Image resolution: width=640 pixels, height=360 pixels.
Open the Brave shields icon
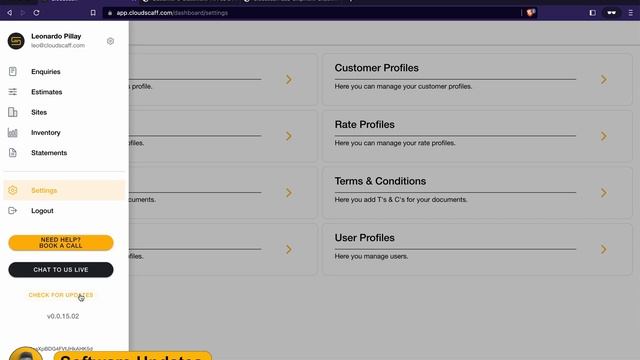point(531,13)
